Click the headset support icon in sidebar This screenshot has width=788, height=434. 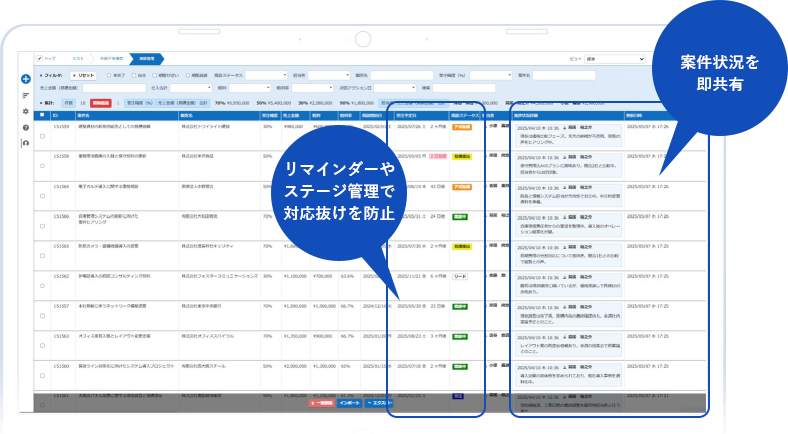point(25,144)
